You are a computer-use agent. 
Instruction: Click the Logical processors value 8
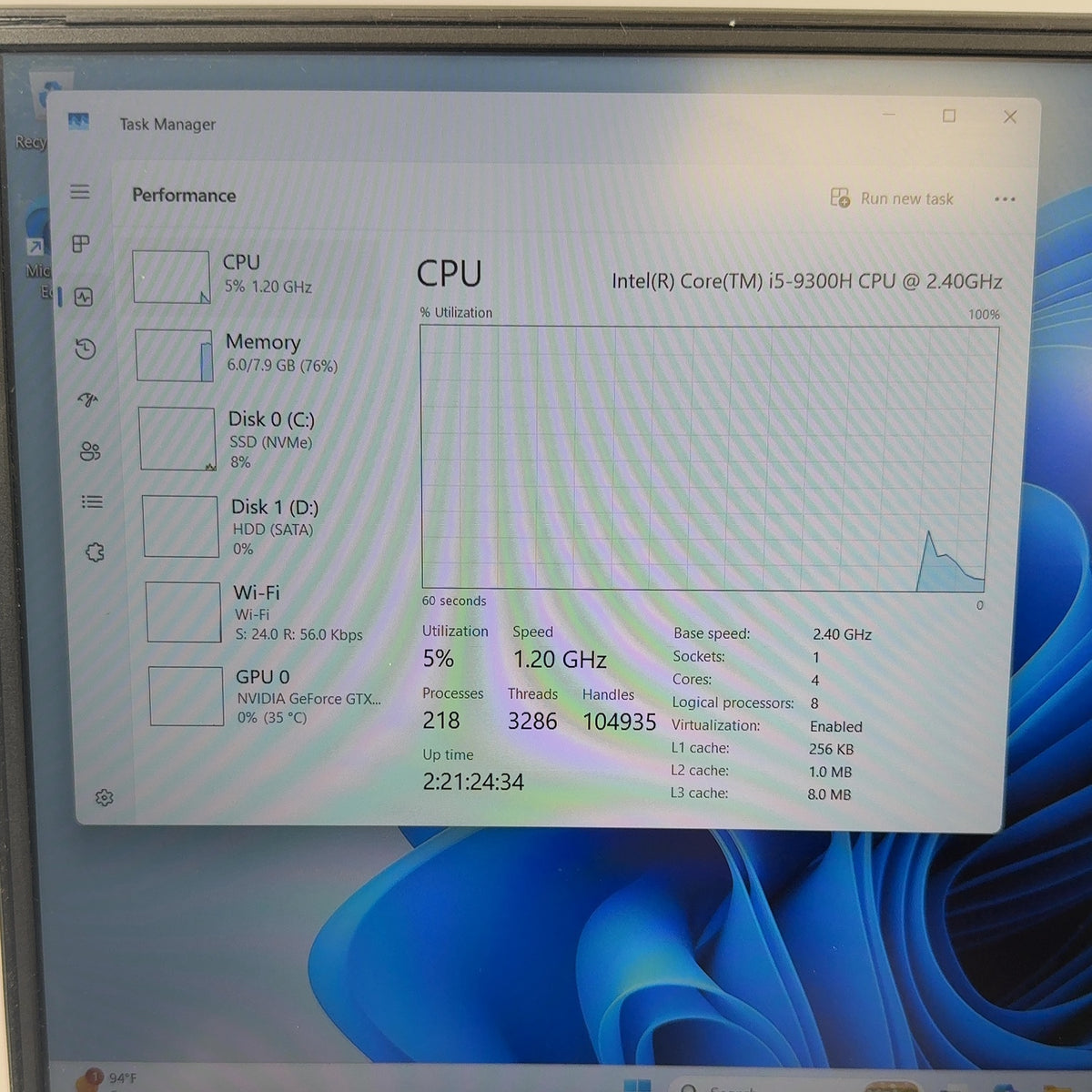814,703
